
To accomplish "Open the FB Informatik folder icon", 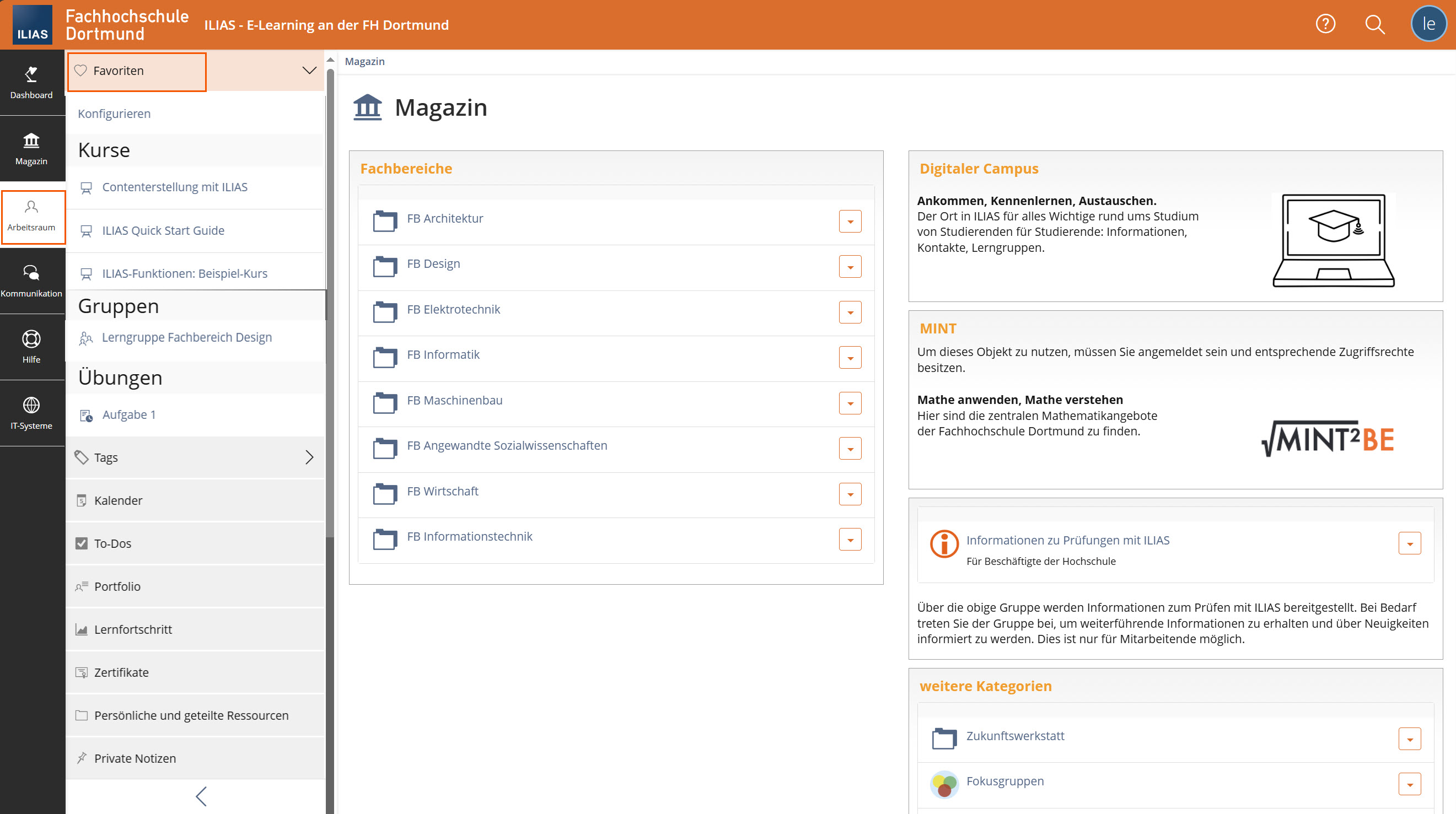I will (x=385, y=357).
